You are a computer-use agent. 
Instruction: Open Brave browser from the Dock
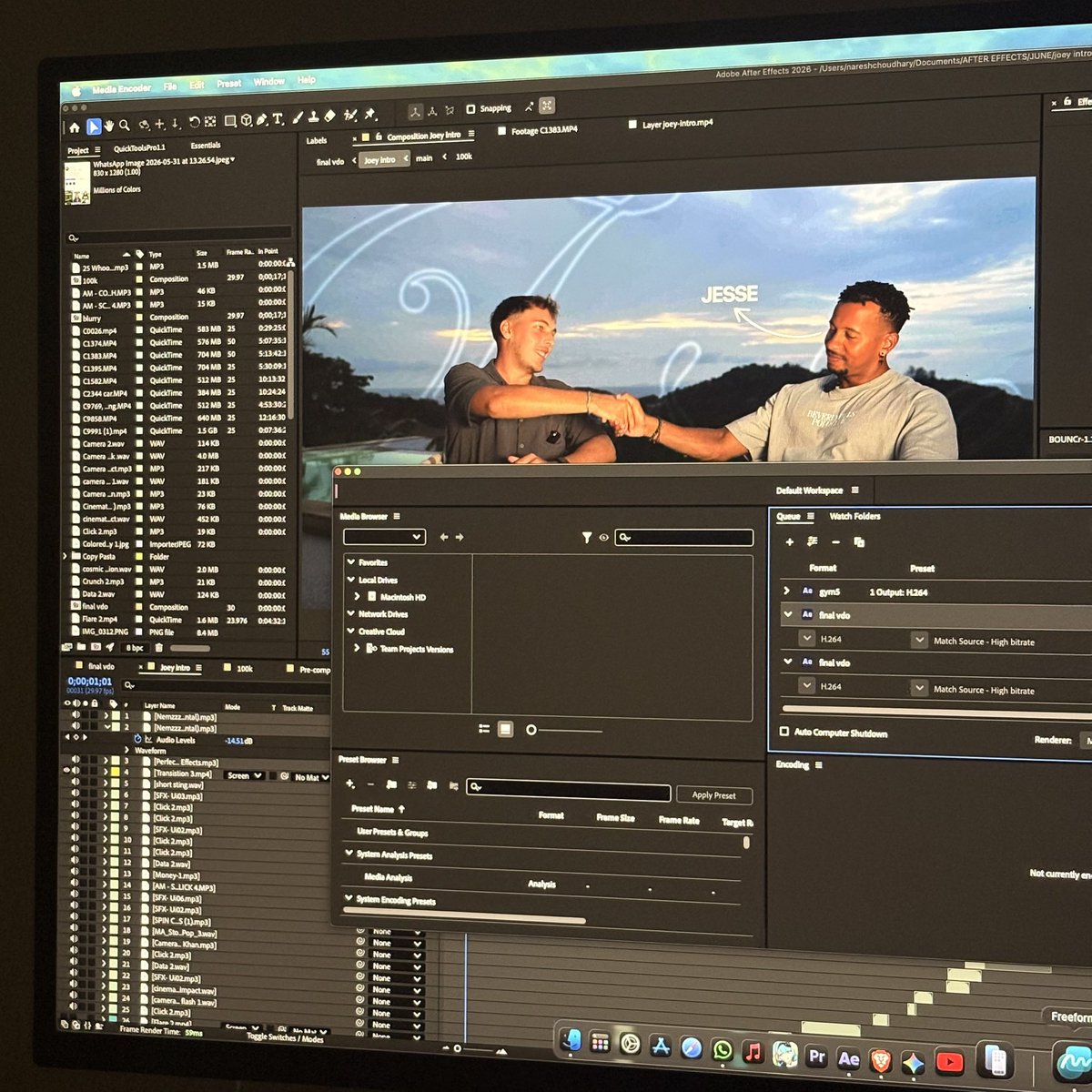[880, 1060]
